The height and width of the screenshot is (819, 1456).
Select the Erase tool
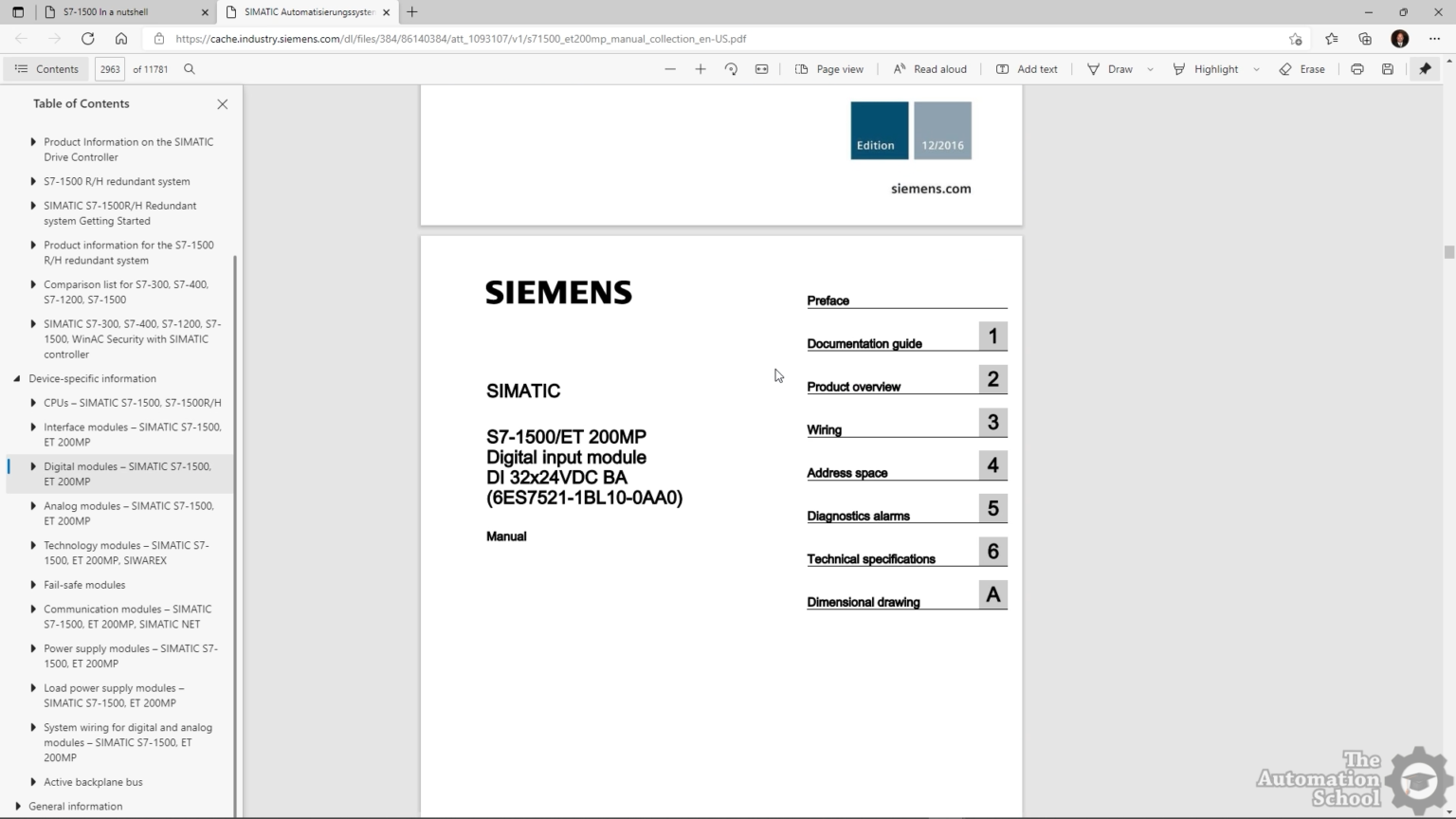[1302, 68]
